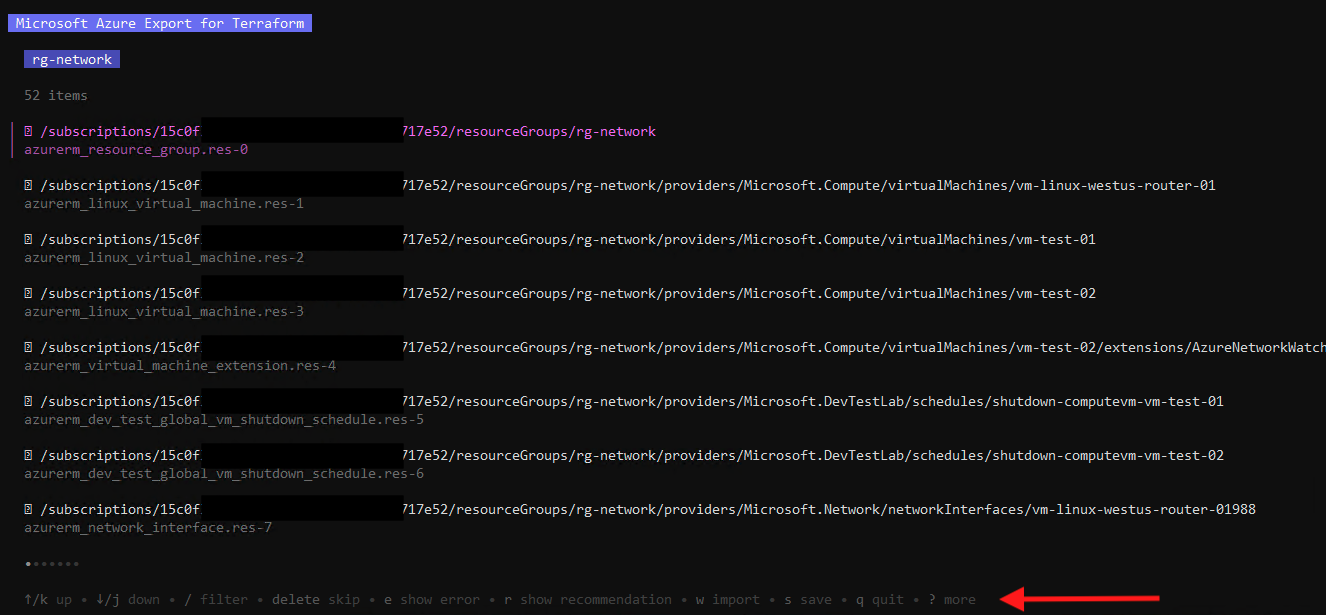Select the resourceGroups/rg-network resource path row
The height and width of the screenshot is (615, 1326).
click(340, 132)
